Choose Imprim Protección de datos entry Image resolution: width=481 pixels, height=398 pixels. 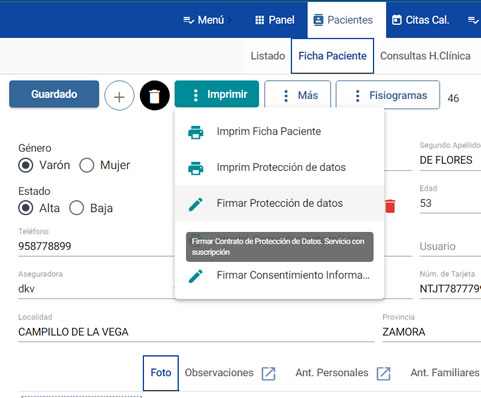point(279,167)
